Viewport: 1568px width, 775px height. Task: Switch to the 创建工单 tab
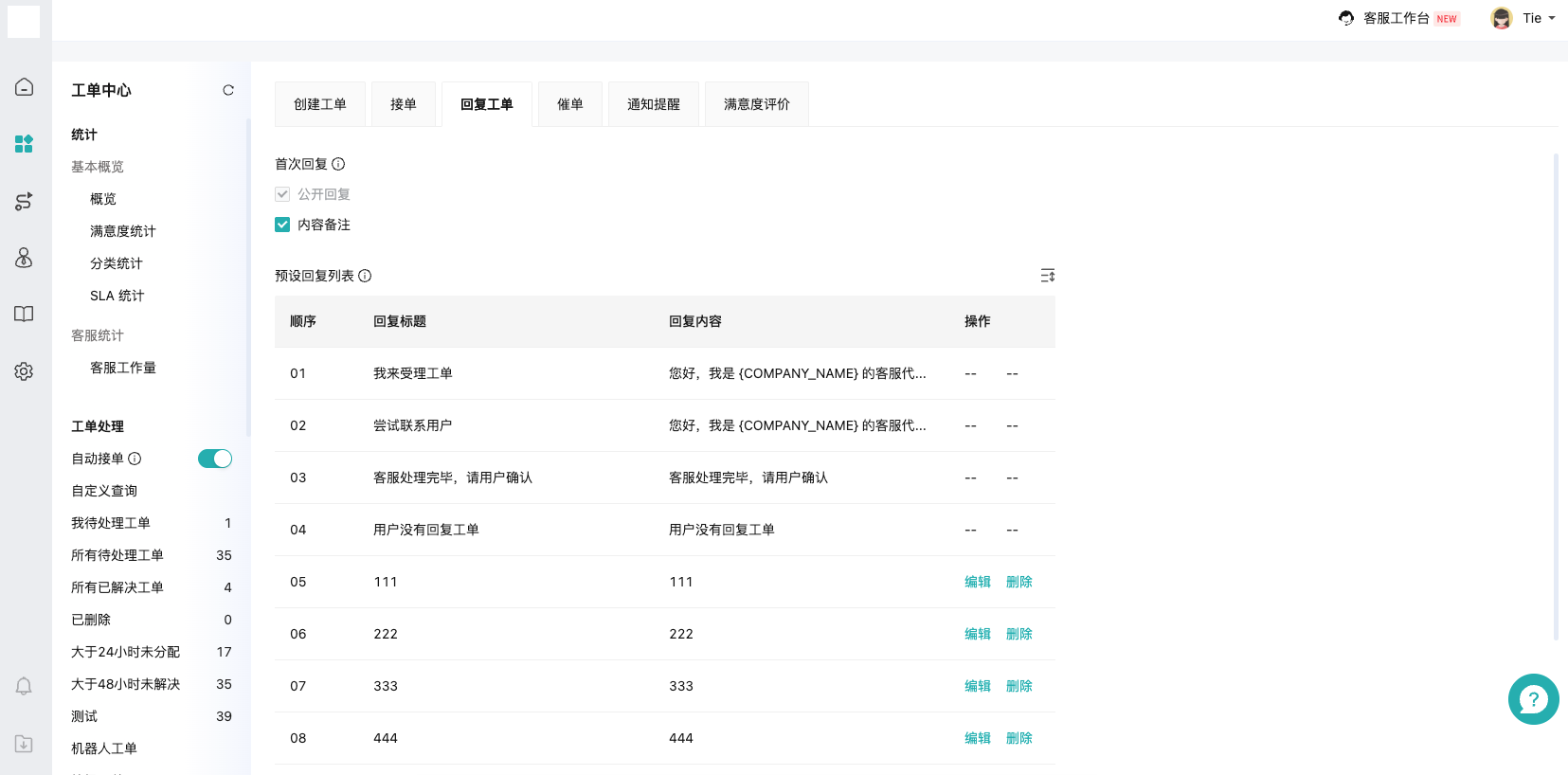[320, 104]
